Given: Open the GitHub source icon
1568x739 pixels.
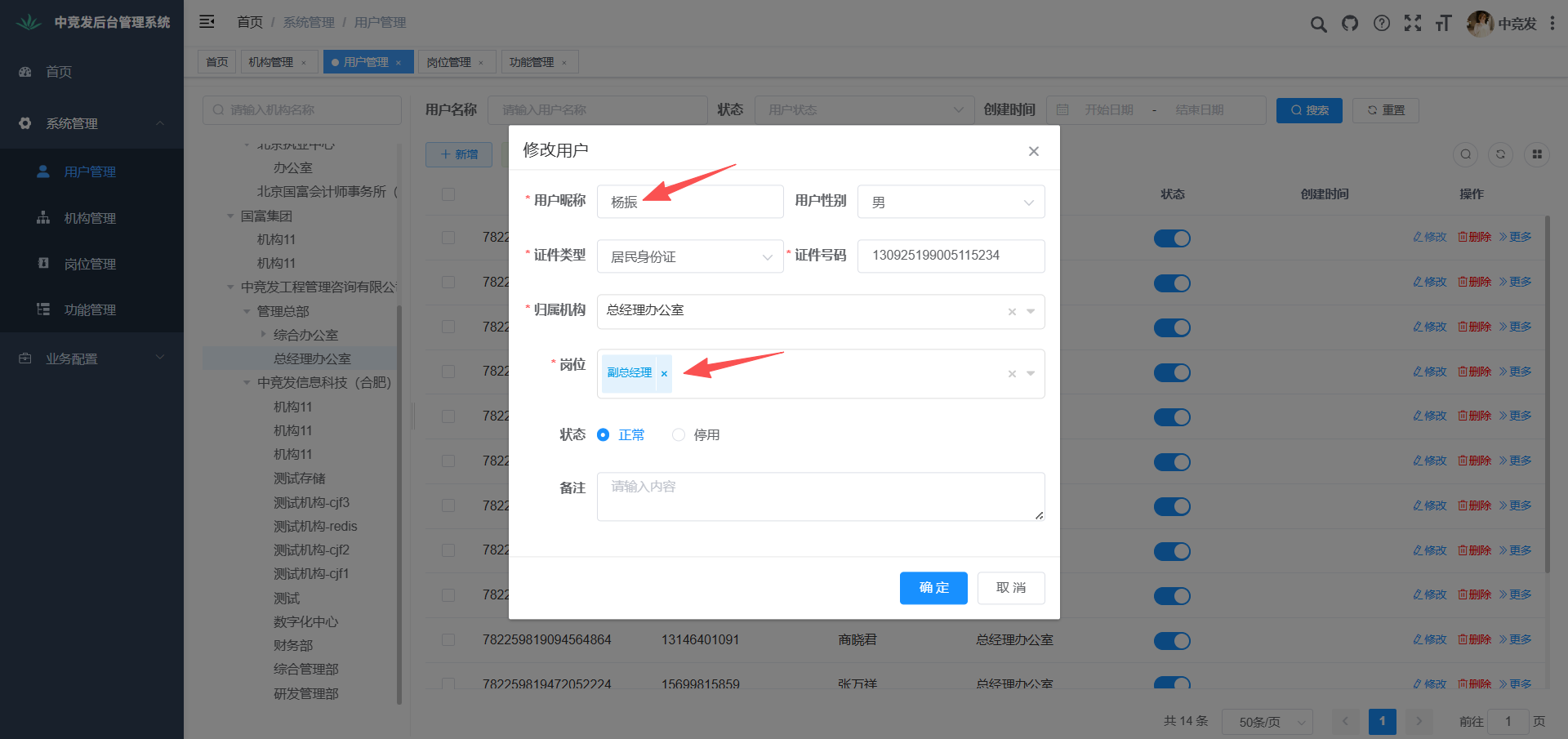Looking at the screenshot, I should click(1350, 24).
